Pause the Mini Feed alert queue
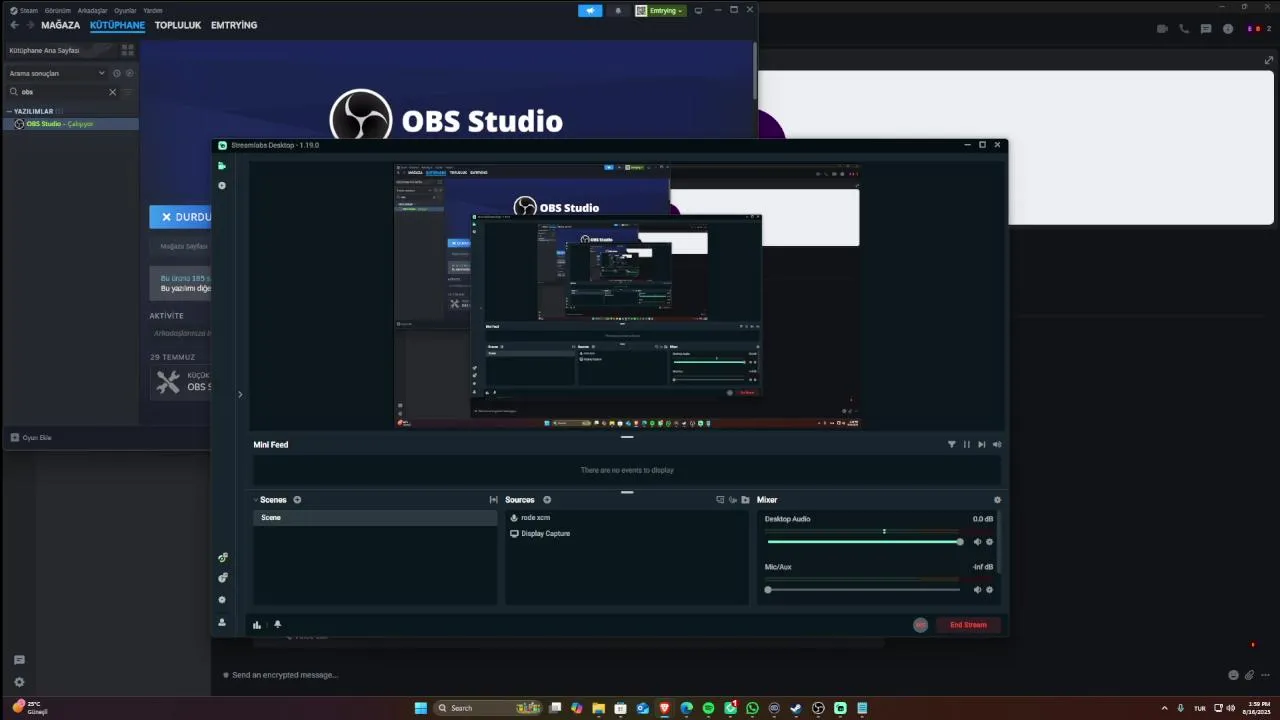The width and height of the screenshot is (1280, 720). click(966, 444)
